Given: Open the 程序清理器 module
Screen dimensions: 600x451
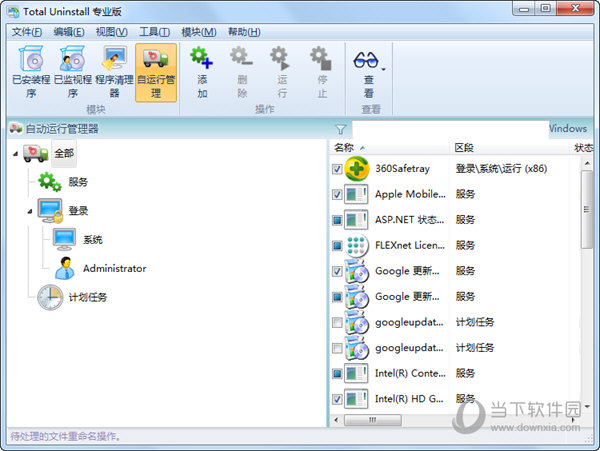Looking at the screenshot, I should pyautogui.click(x=114, y=72).
